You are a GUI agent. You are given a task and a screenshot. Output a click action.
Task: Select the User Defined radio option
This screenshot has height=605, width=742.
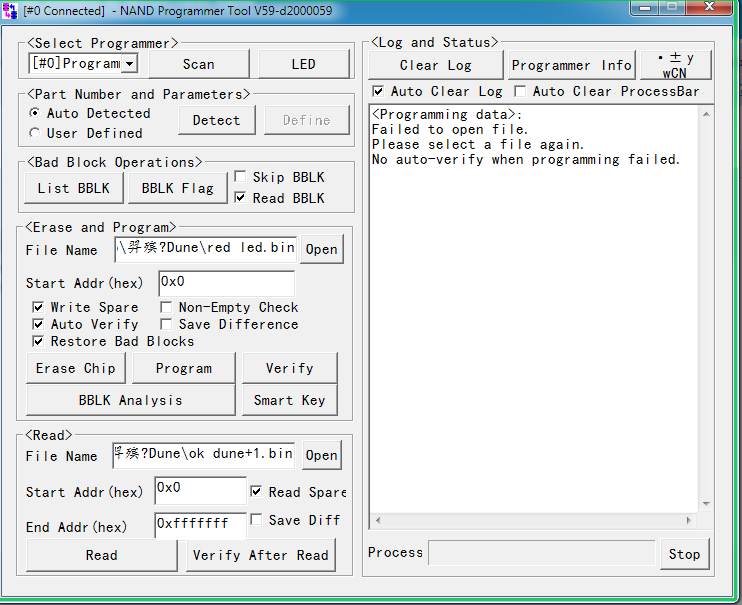coord(36,133)
